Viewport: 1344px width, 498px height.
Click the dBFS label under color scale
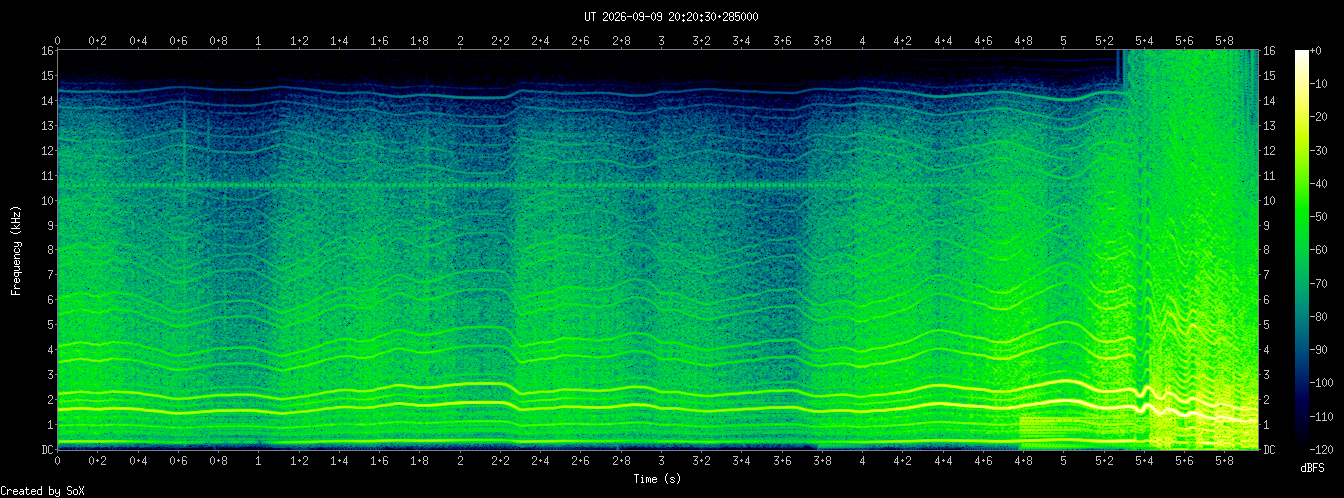tap(1312, 467)
